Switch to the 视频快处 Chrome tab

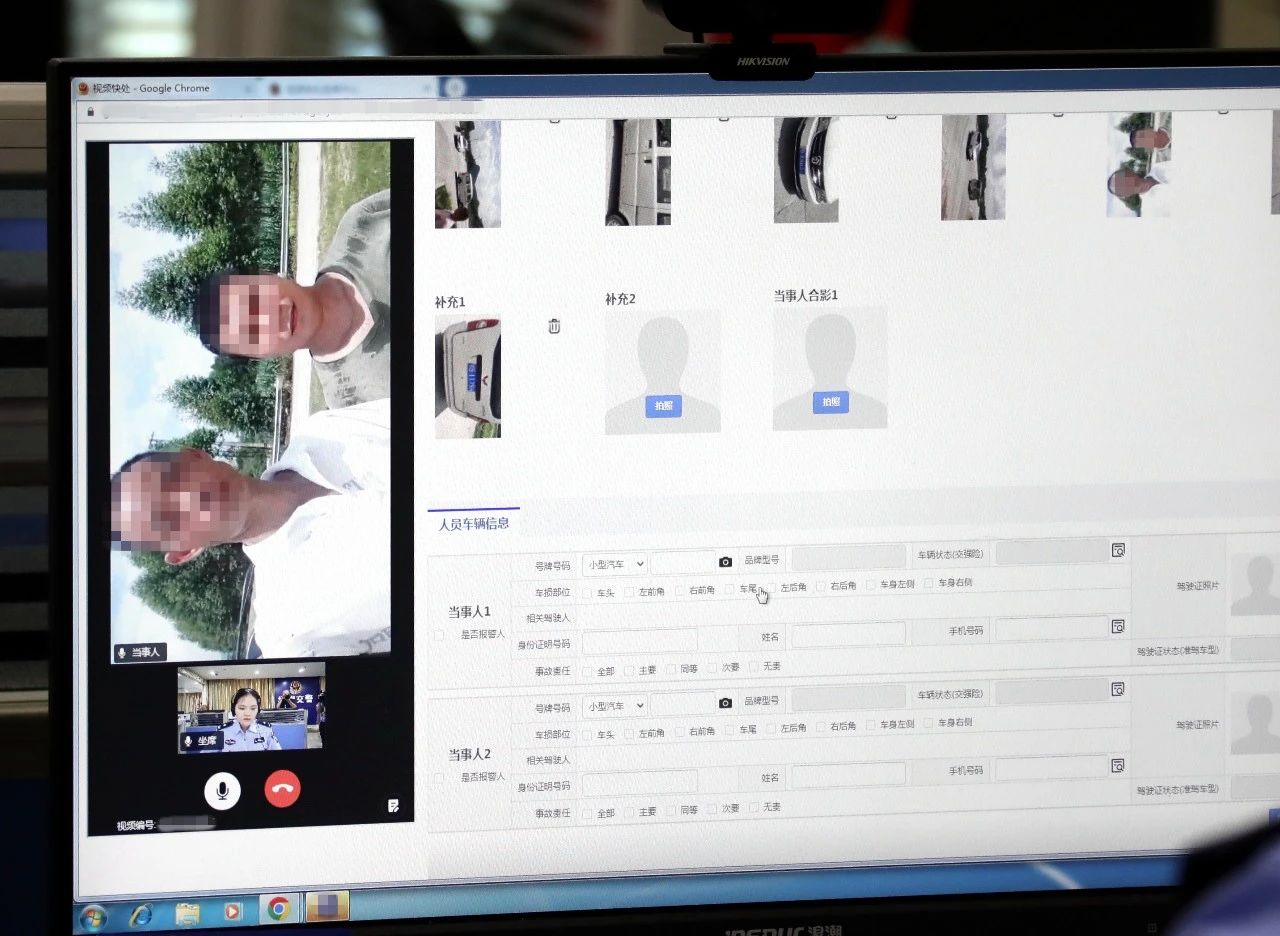pos(158,88)
